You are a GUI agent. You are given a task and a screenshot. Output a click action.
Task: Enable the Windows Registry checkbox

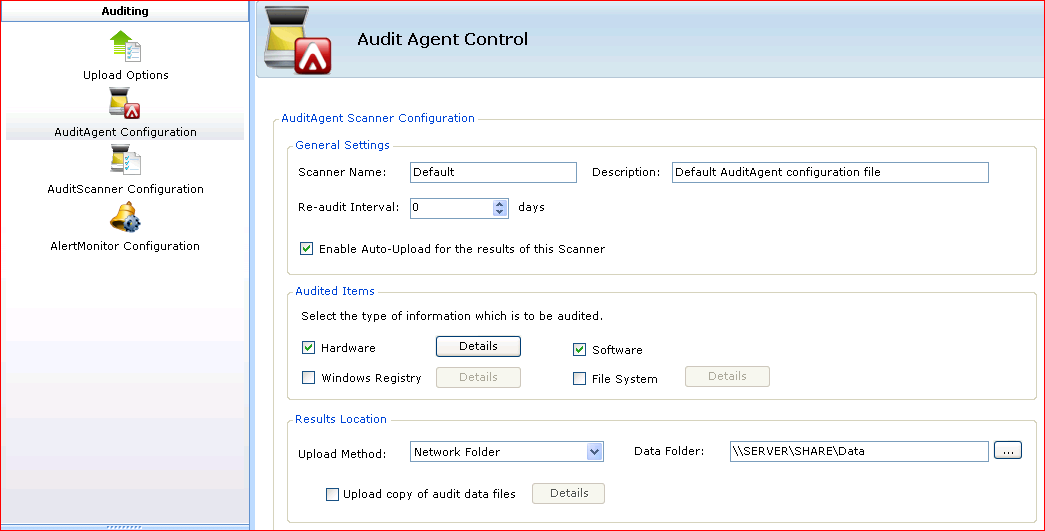(x=309, y=377)
